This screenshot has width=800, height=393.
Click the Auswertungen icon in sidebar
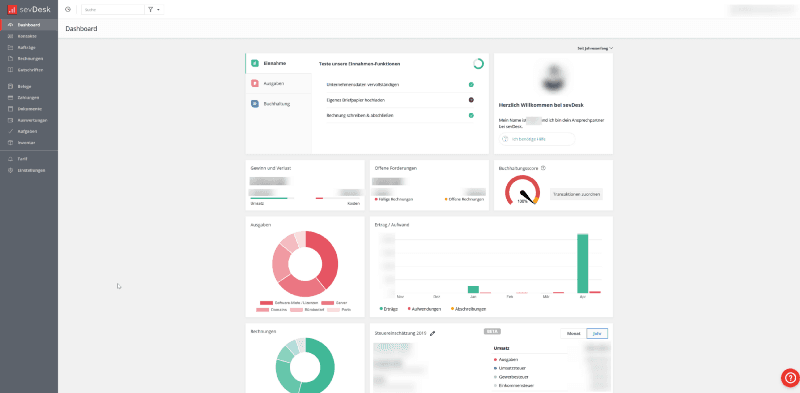point(11,120)
